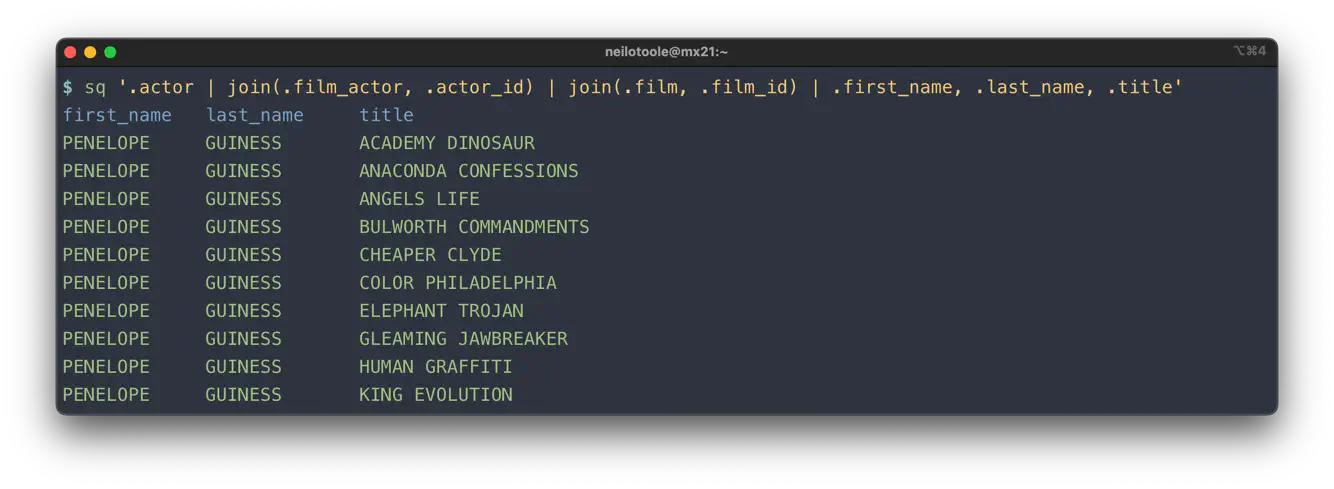The image size is (1334, 489).
Task: Click the KING EVOLUTION film title
Action: click(x=435, y=395)
